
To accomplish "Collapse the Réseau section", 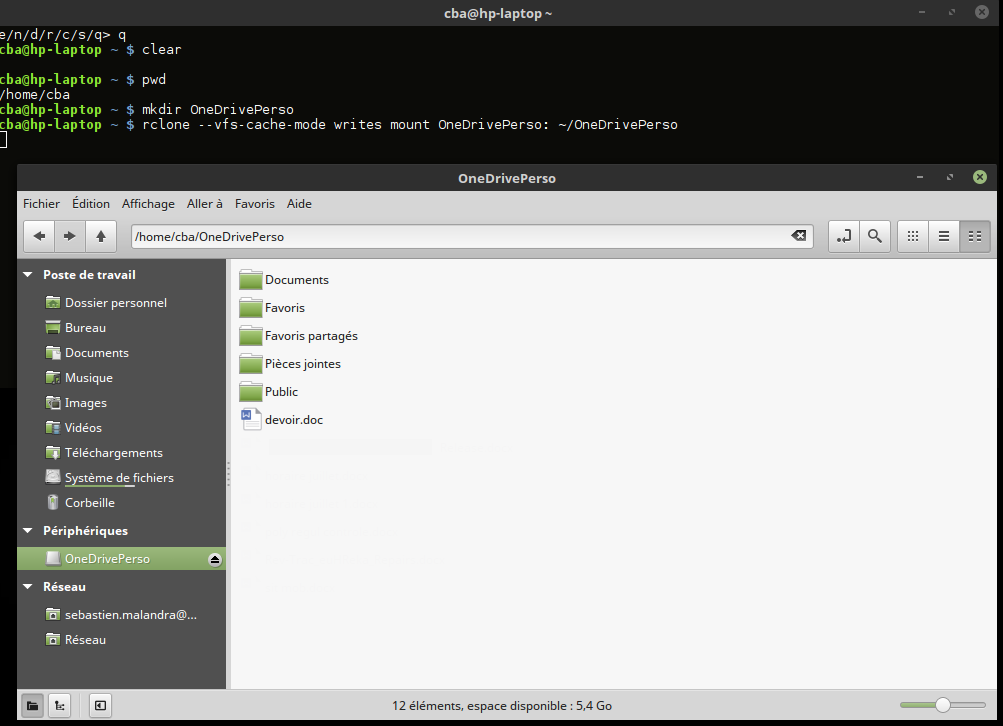I will [x=28, y=587].
